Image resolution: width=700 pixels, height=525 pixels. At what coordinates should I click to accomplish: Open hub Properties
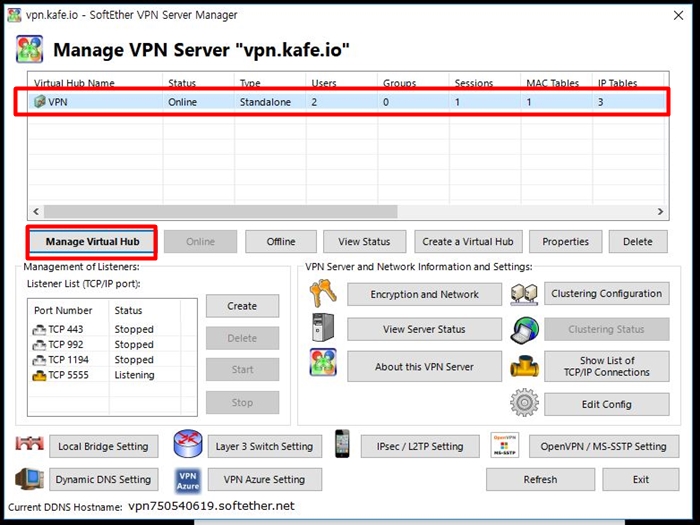coord(565,242)
